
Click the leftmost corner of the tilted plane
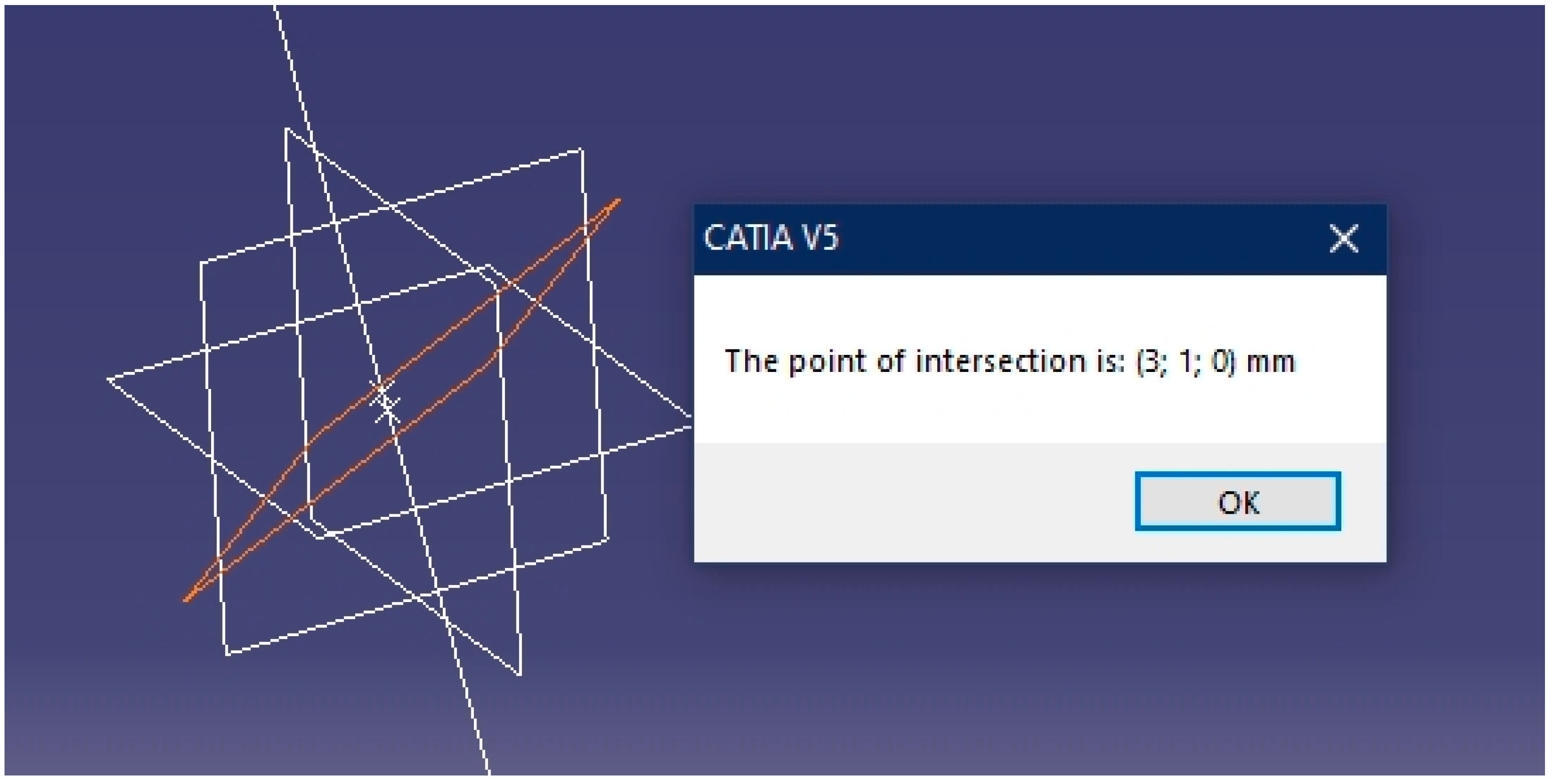pos(109,379)
